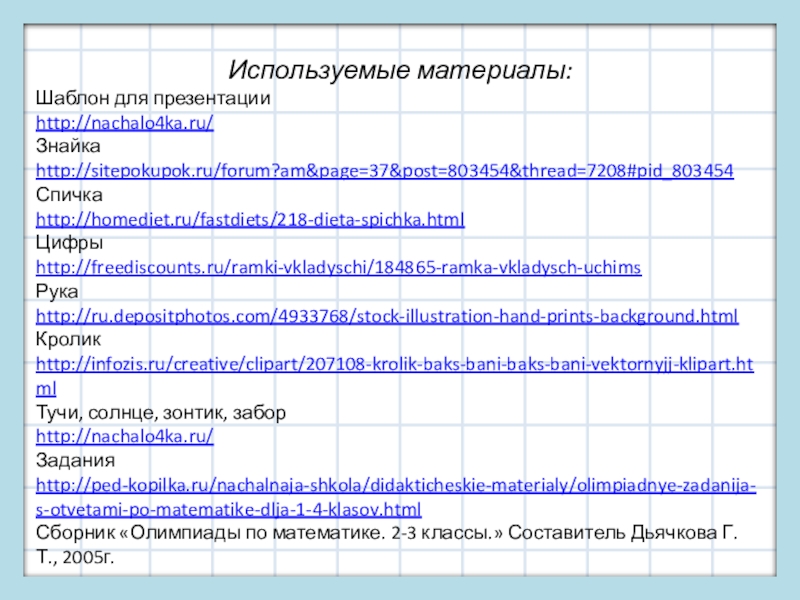Screen dimensions: 800x600
Task: Open the sitepokupok.ru forum link
Action: pos(385,171)
